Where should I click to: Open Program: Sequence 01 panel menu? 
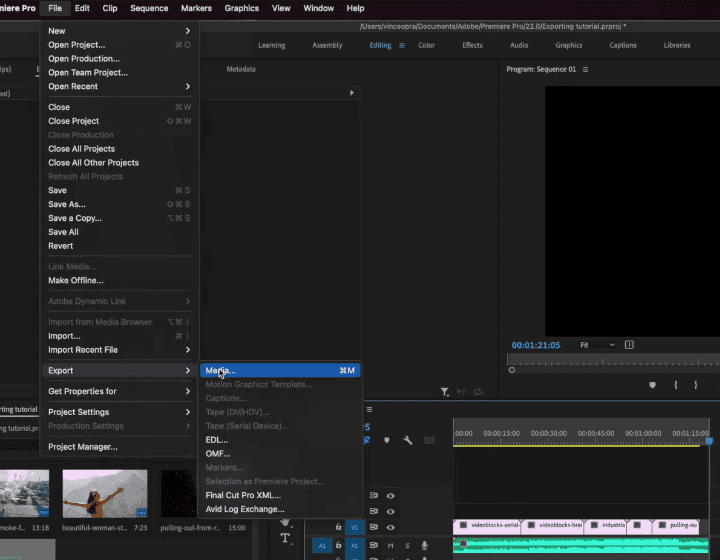tap(585, 69)
